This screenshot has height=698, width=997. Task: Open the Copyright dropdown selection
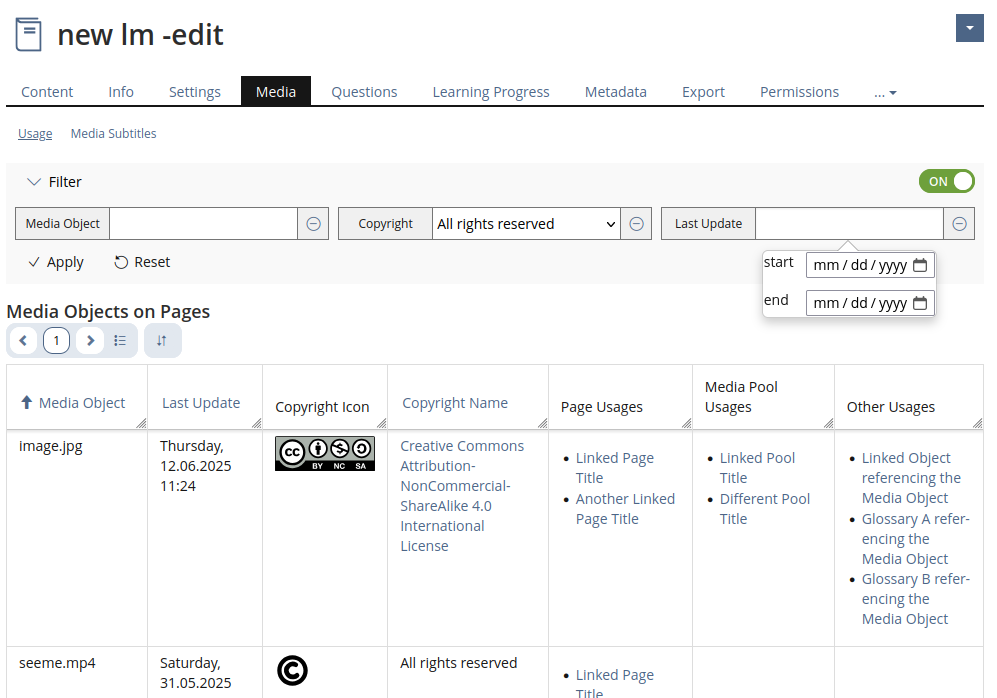pos(526,224)
